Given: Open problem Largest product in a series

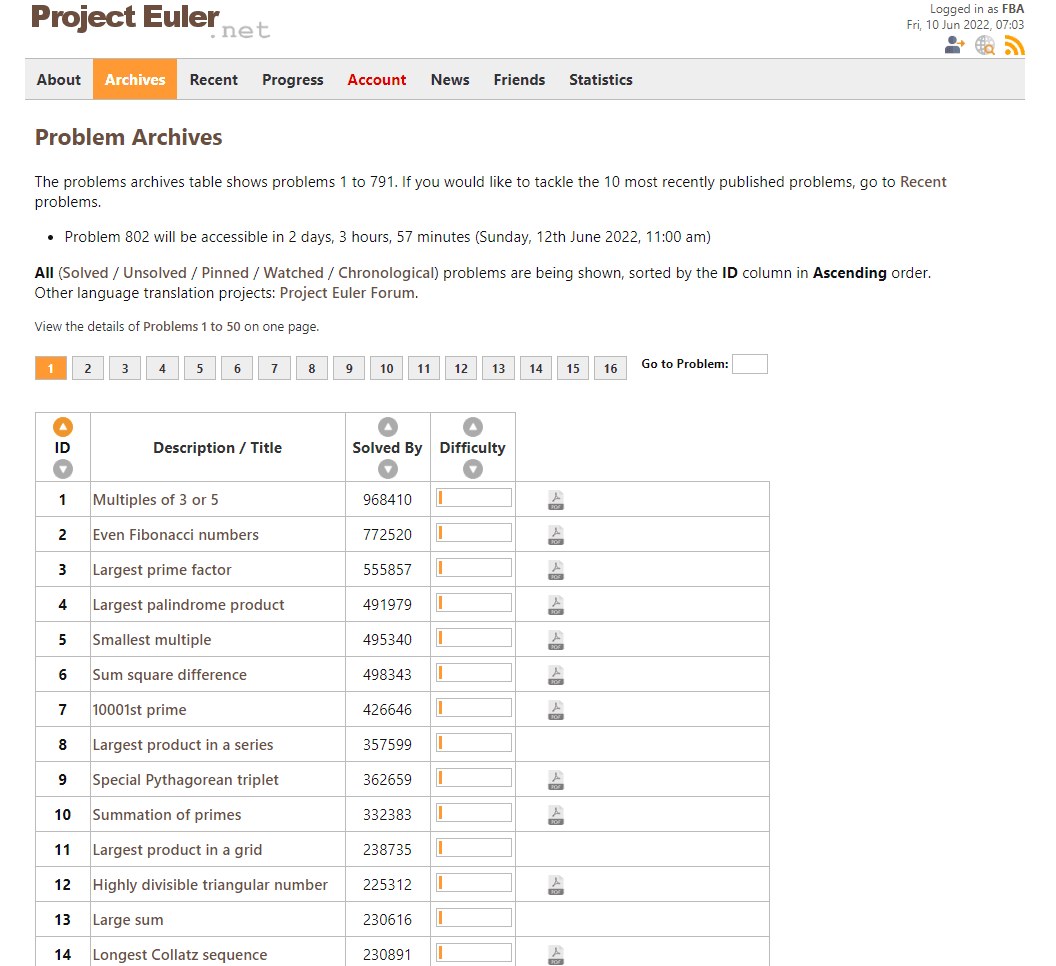Looking at the screenshot, I should pyautogui.click(x=183, y=745).
